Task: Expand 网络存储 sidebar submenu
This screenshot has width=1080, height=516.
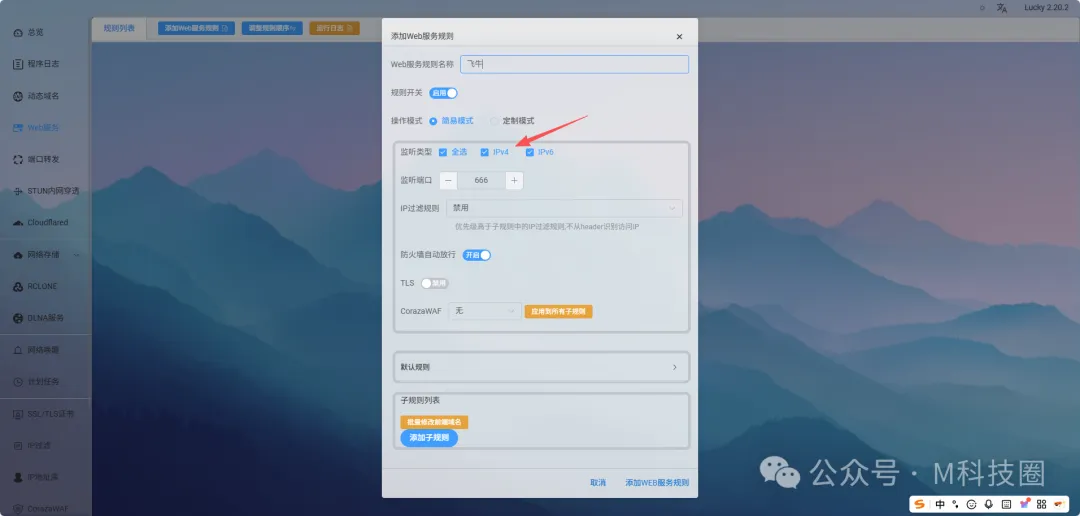Action: 47,254
